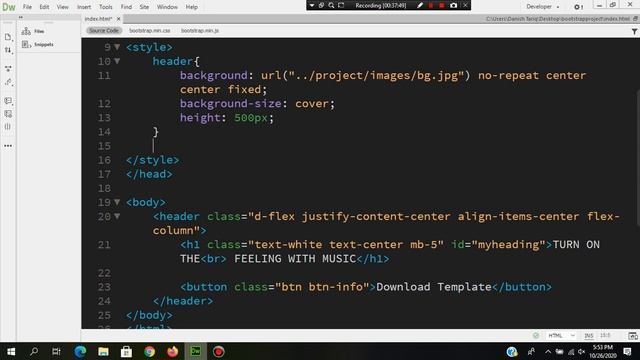
Task: Click the red pause recording button
Action: coord(431,5)
